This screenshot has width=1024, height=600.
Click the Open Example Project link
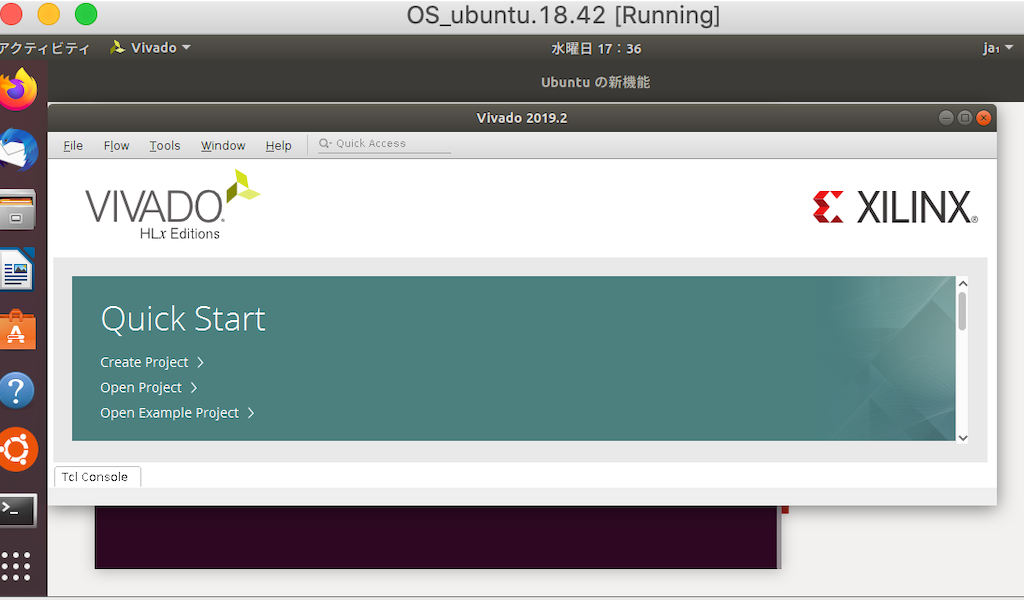177,413
